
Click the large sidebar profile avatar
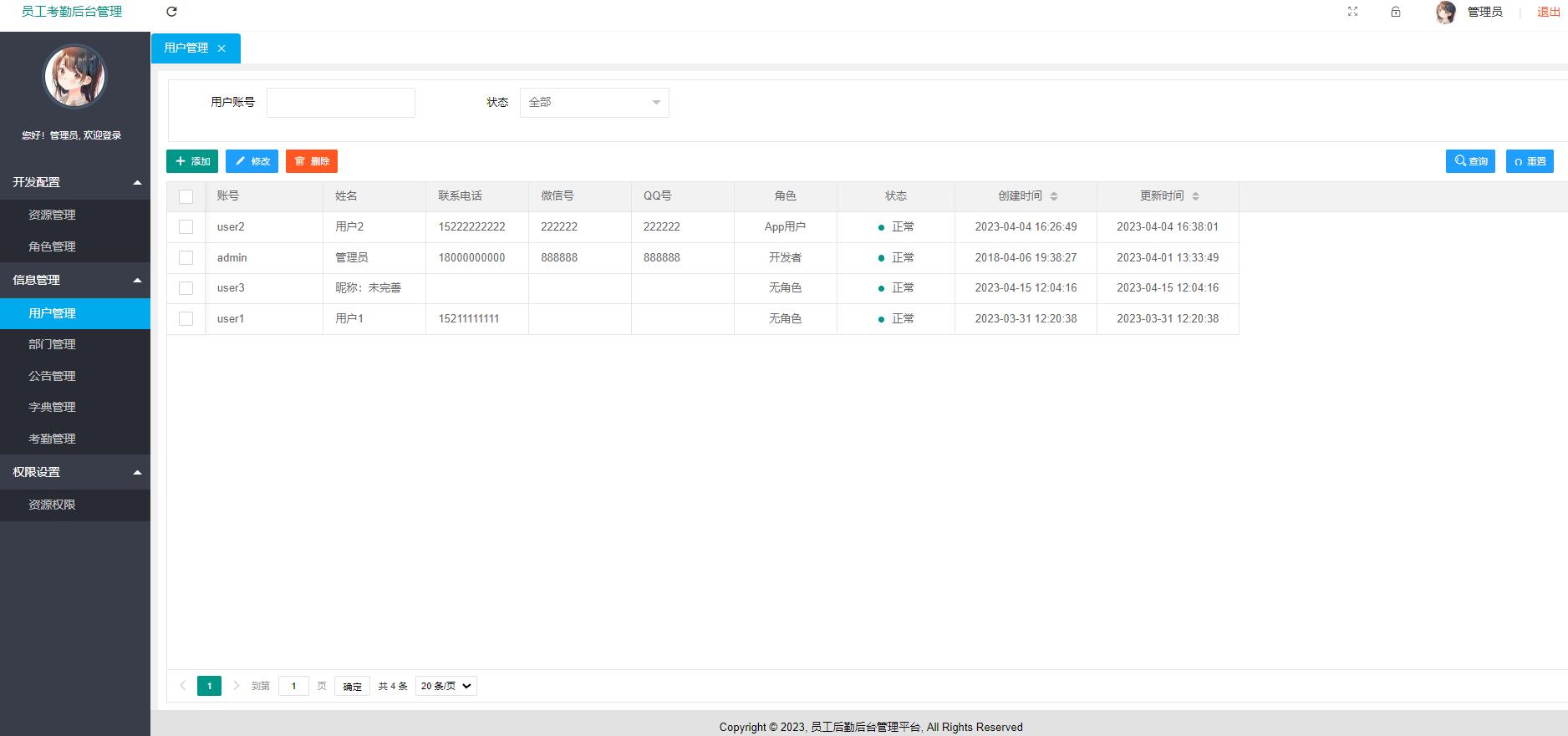tap(75, 77)
